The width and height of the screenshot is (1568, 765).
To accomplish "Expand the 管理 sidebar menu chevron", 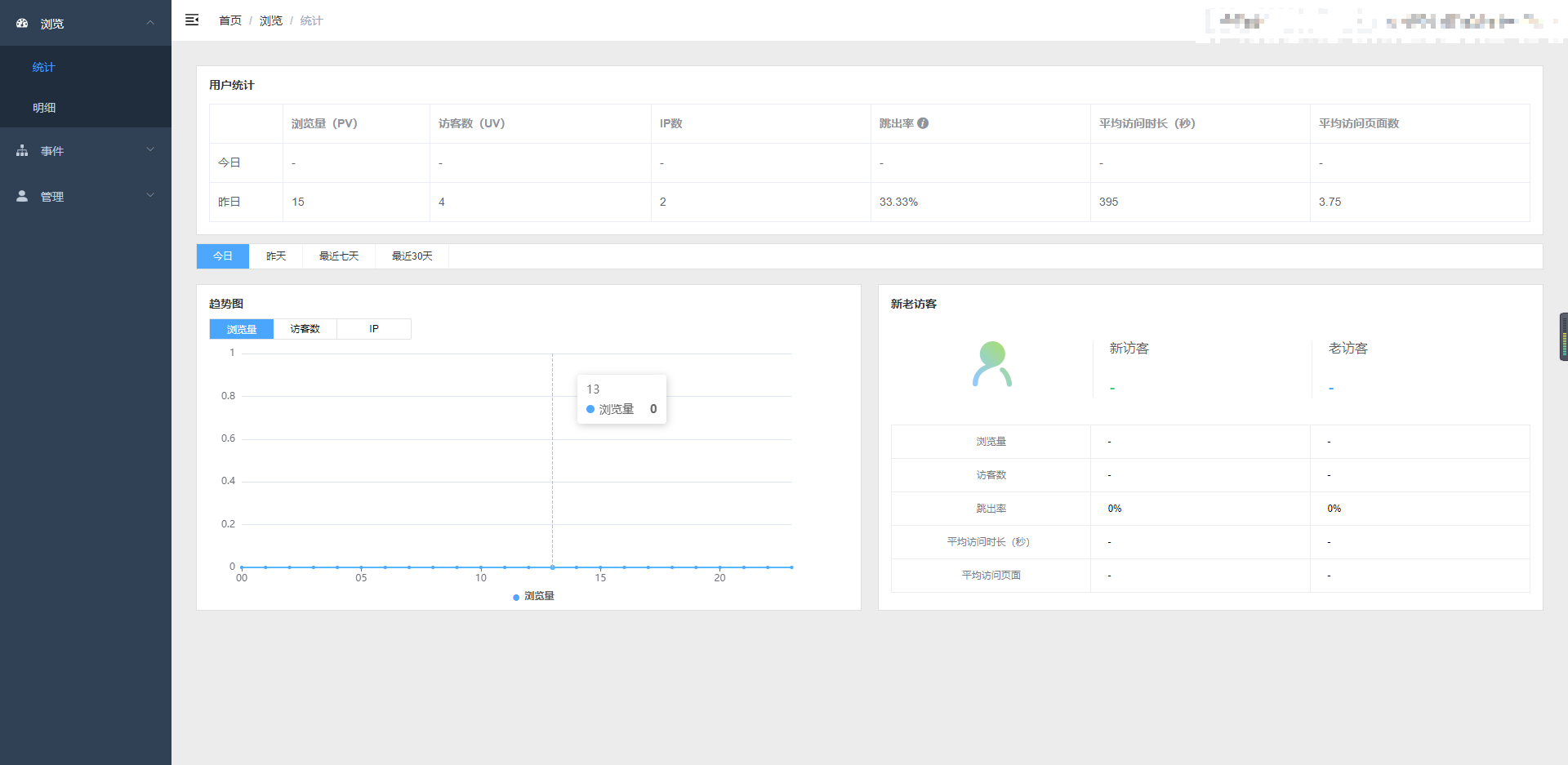I will [150, 195].
